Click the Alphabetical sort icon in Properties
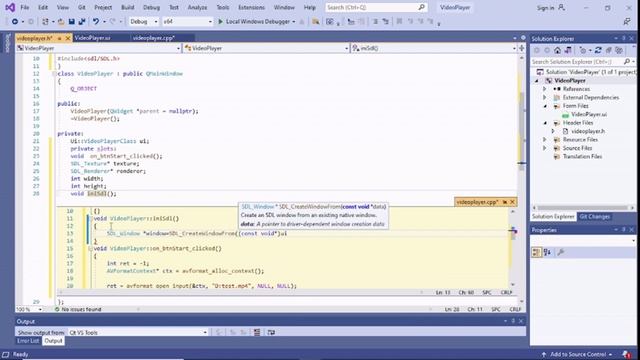 (547, 253)
